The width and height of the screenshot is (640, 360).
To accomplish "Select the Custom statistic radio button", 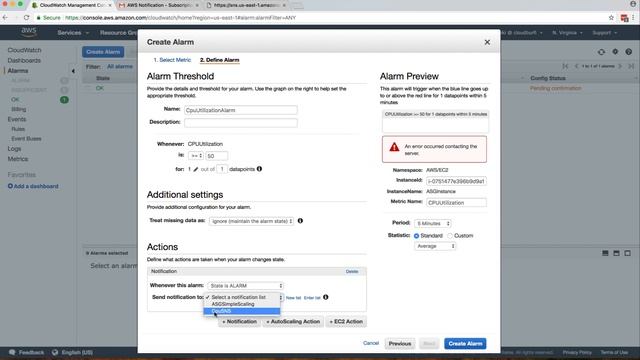I will coord(450,236).
